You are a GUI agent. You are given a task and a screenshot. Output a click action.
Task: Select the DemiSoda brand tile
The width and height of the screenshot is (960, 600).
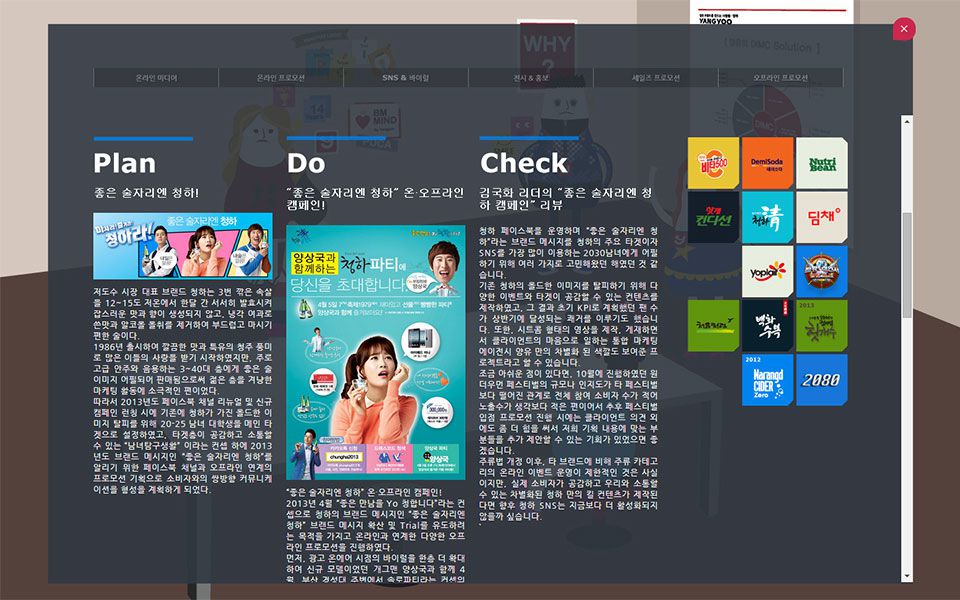[767, 164]
